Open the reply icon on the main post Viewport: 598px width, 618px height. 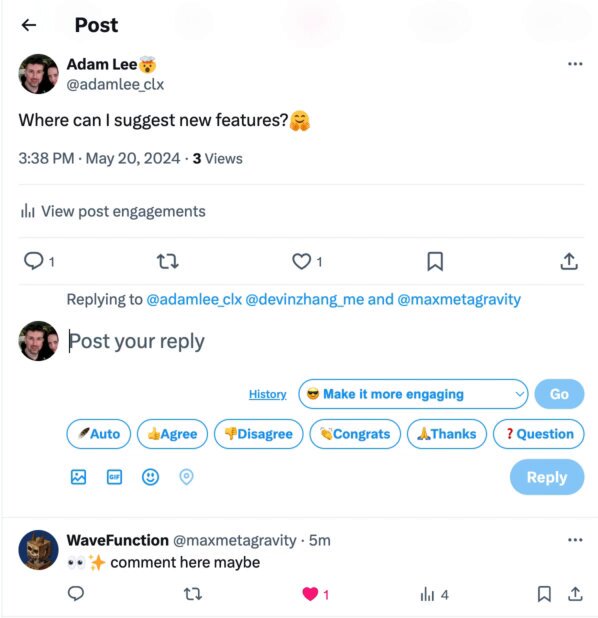point(34,261)
